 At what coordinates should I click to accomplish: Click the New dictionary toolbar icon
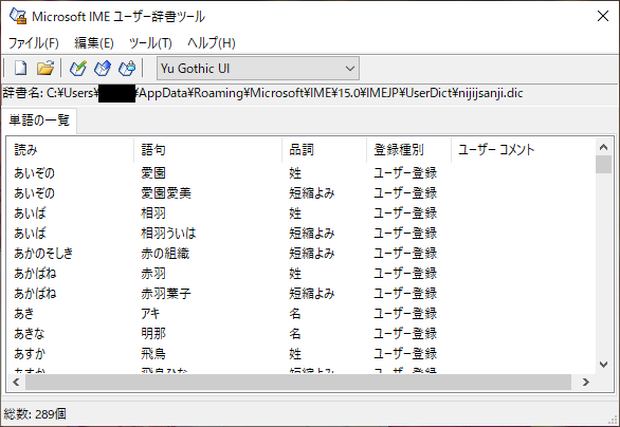point(21,68)
